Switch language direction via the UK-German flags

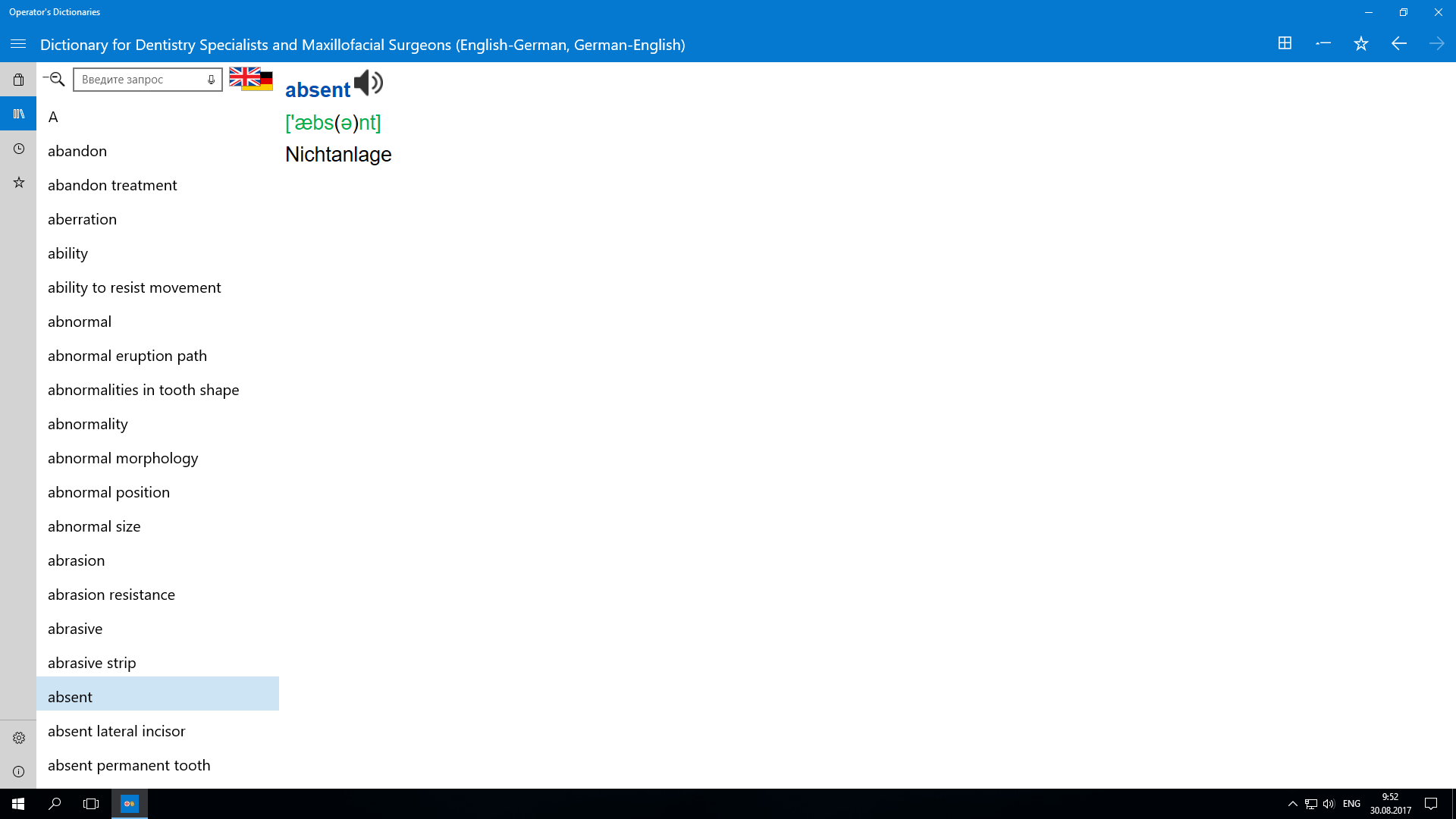[x=251, y=79]
